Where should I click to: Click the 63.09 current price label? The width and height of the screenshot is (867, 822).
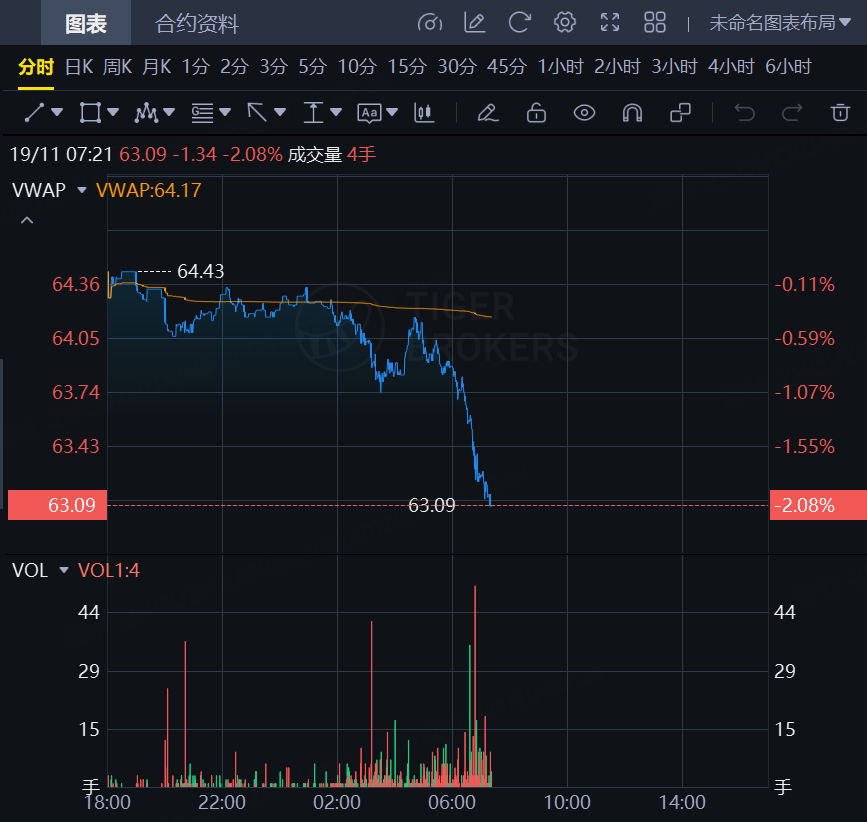coord(58,505)
